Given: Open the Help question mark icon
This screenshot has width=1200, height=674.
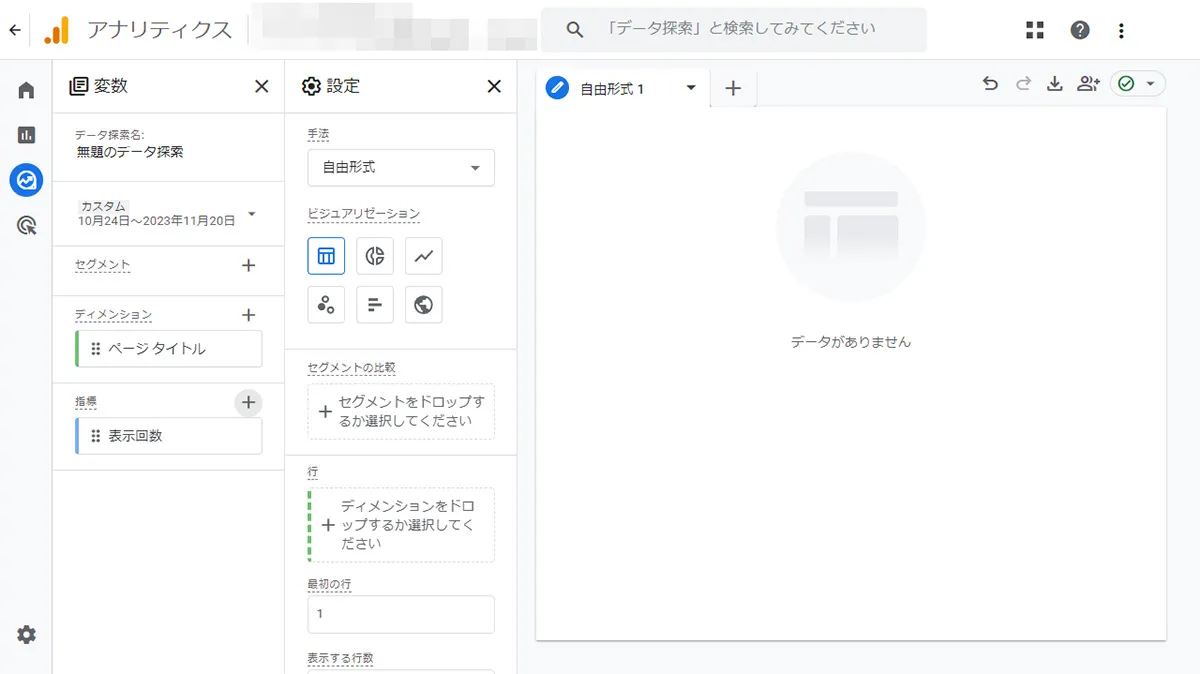Looking at the screenshot, I should tap(1080, 30).
